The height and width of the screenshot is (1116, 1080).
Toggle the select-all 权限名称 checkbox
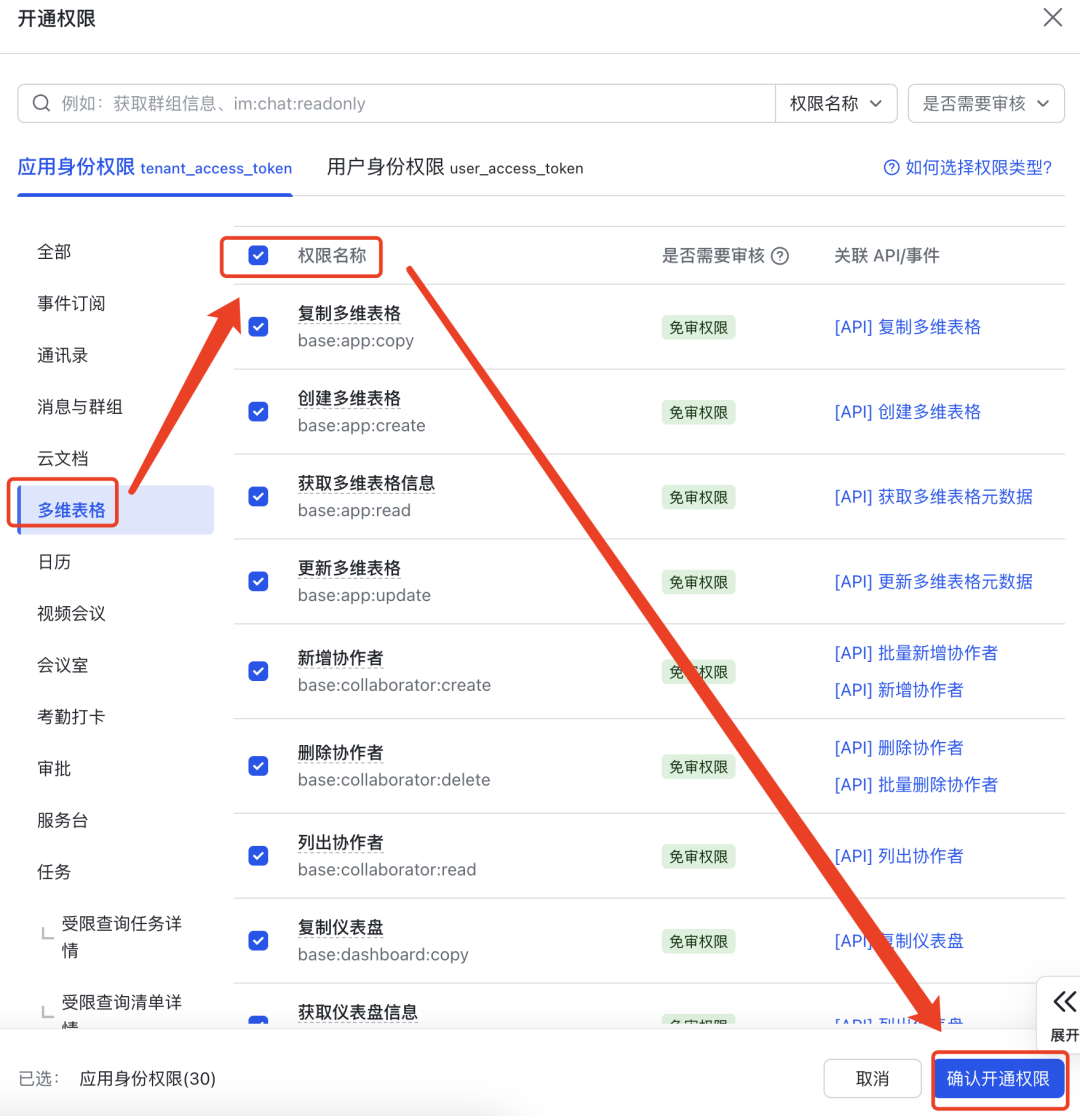click(258, 256)
